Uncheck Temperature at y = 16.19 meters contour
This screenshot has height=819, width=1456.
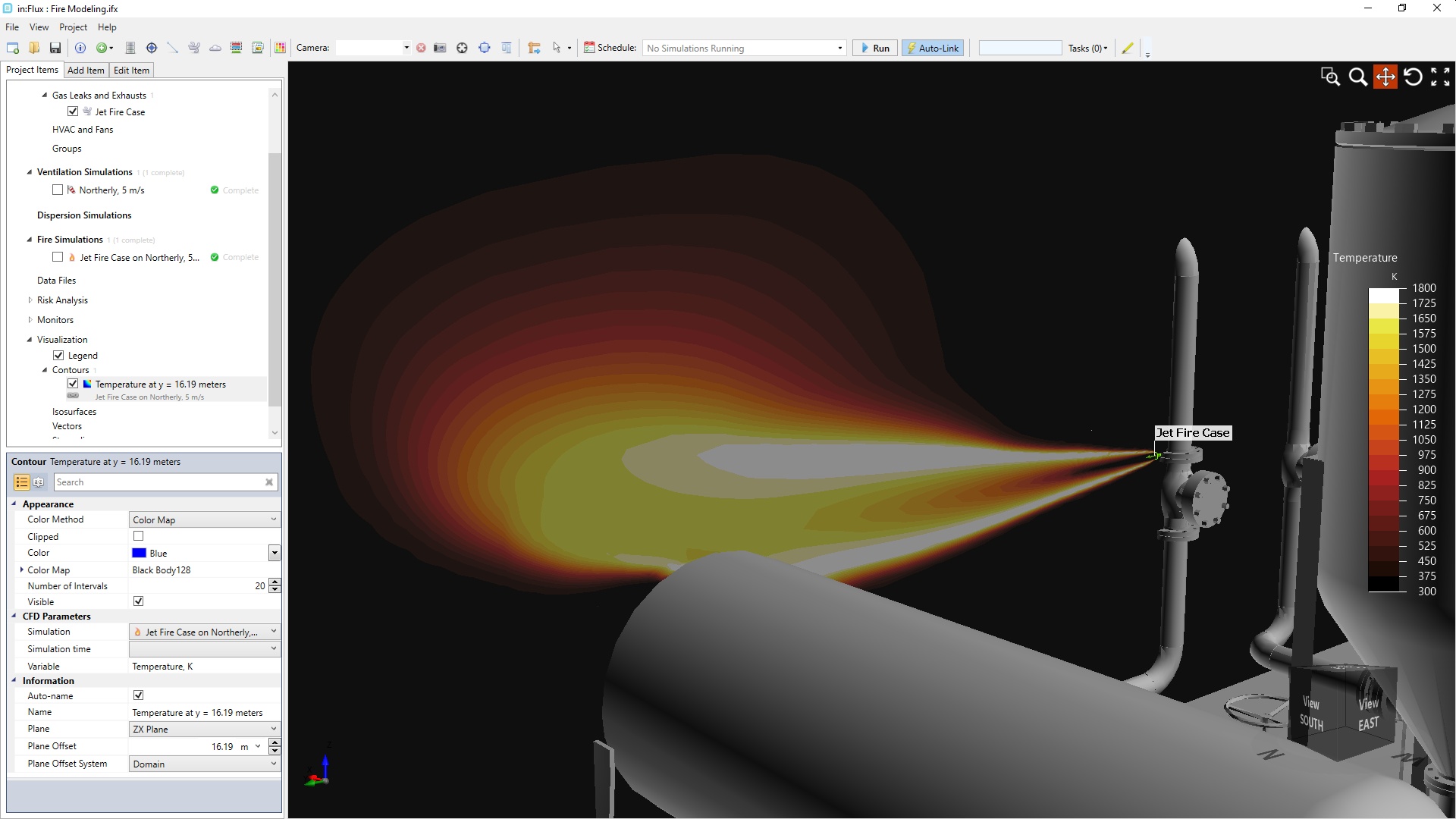73,384
